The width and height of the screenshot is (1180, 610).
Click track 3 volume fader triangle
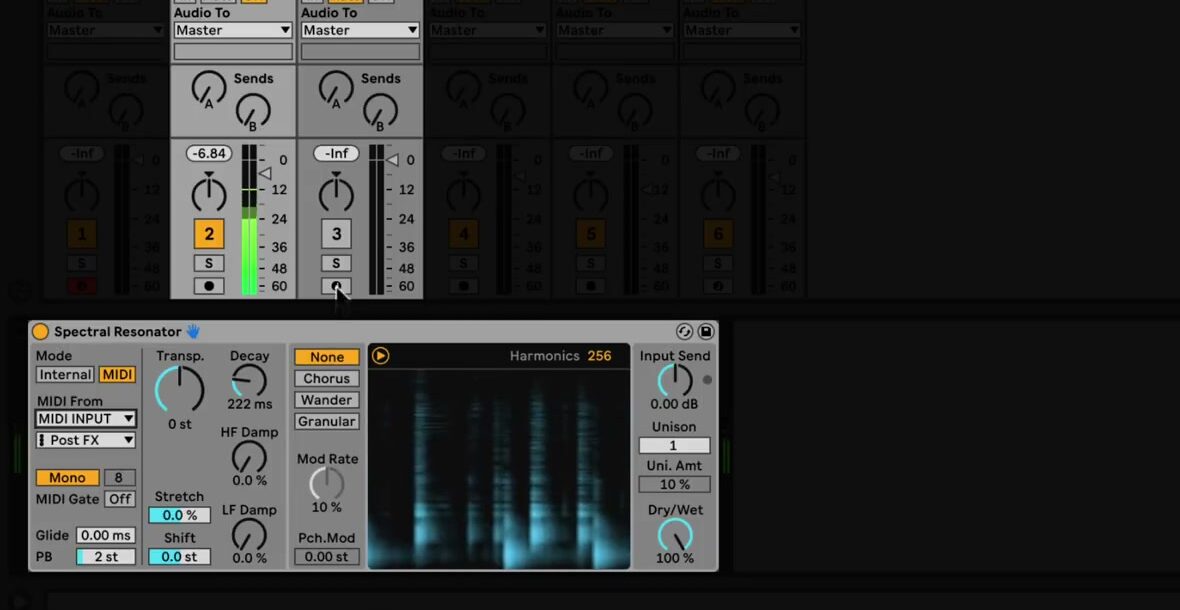pyautogui.click(x=392, y=159)
